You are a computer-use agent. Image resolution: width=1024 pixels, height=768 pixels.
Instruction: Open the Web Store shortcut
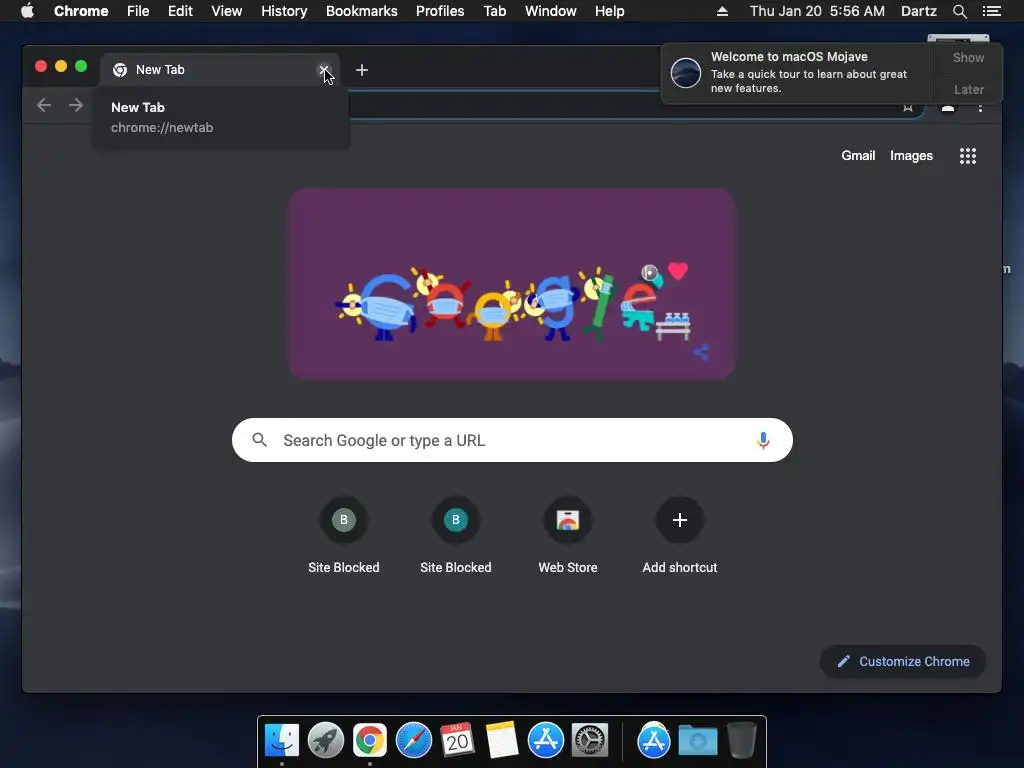pos(568,536)
